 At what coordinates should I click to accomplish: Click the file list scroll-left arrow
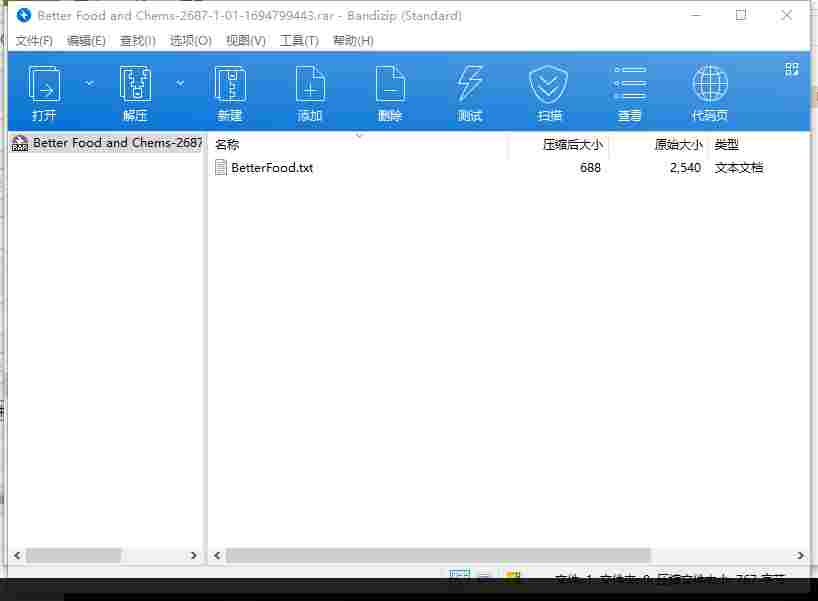[x=217, y=556]
